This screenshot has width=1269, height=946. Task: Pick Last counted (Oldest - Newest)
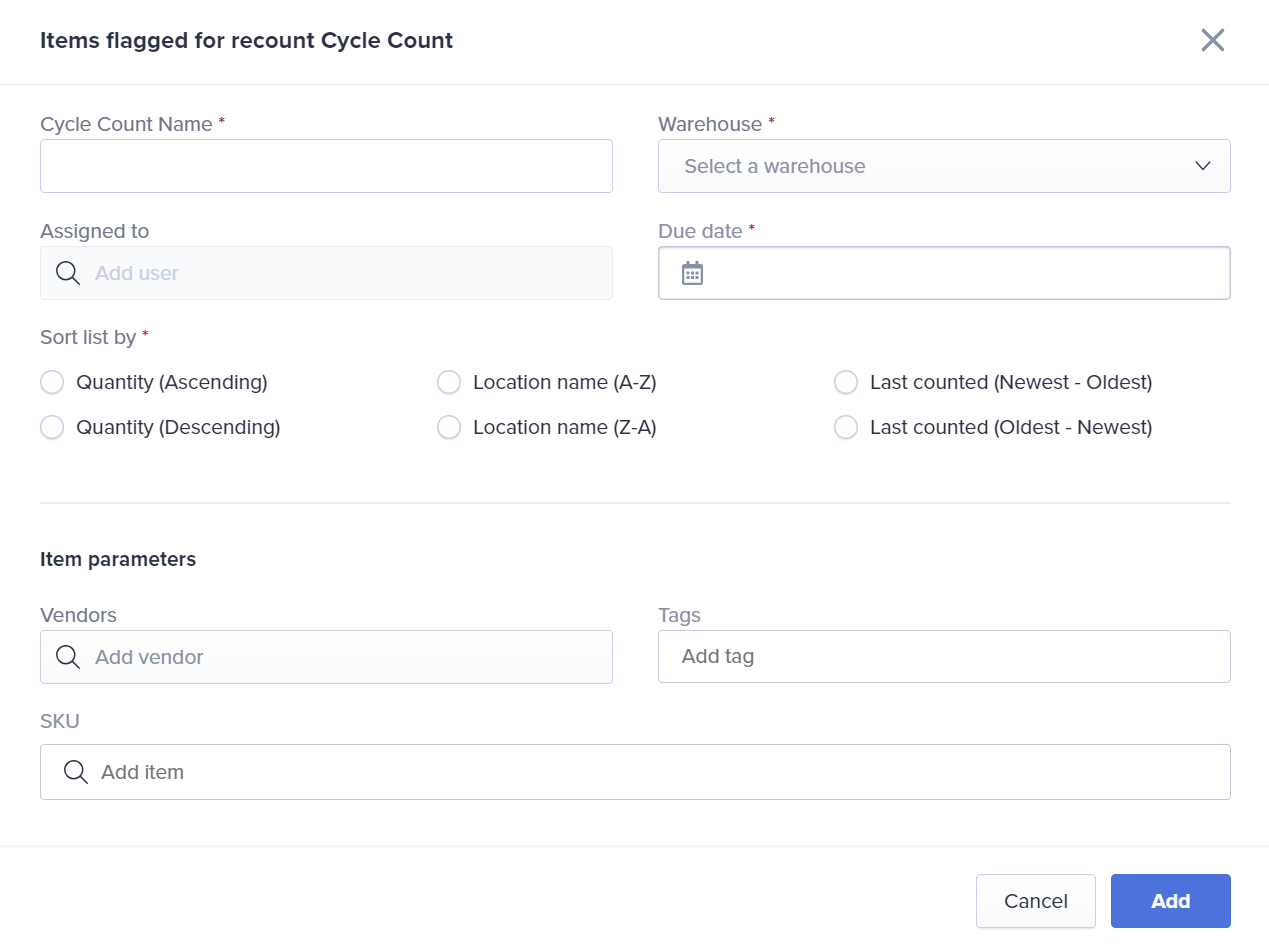pos(846,427)
